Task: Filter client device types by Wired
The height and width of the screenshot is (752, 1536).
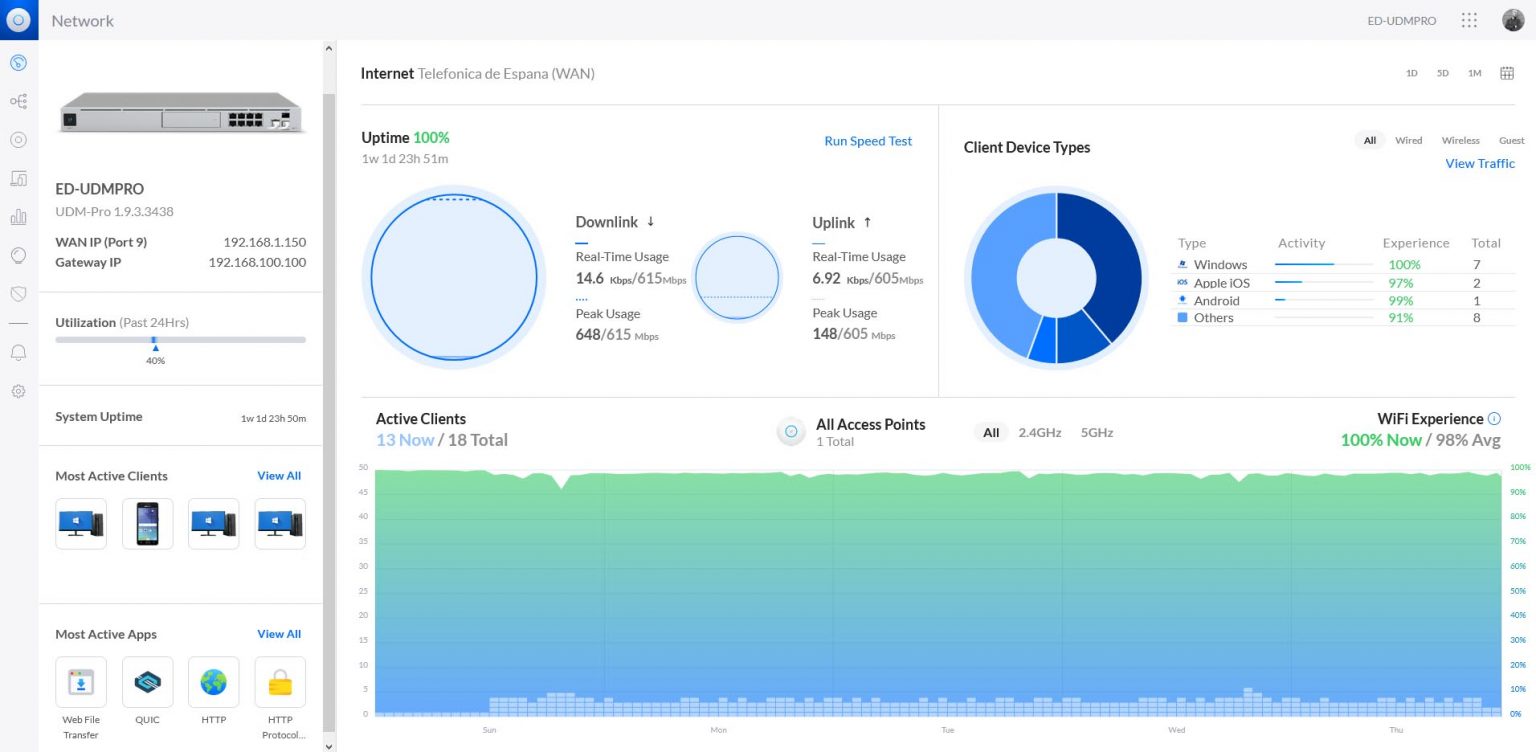Action: point(1408,141)
